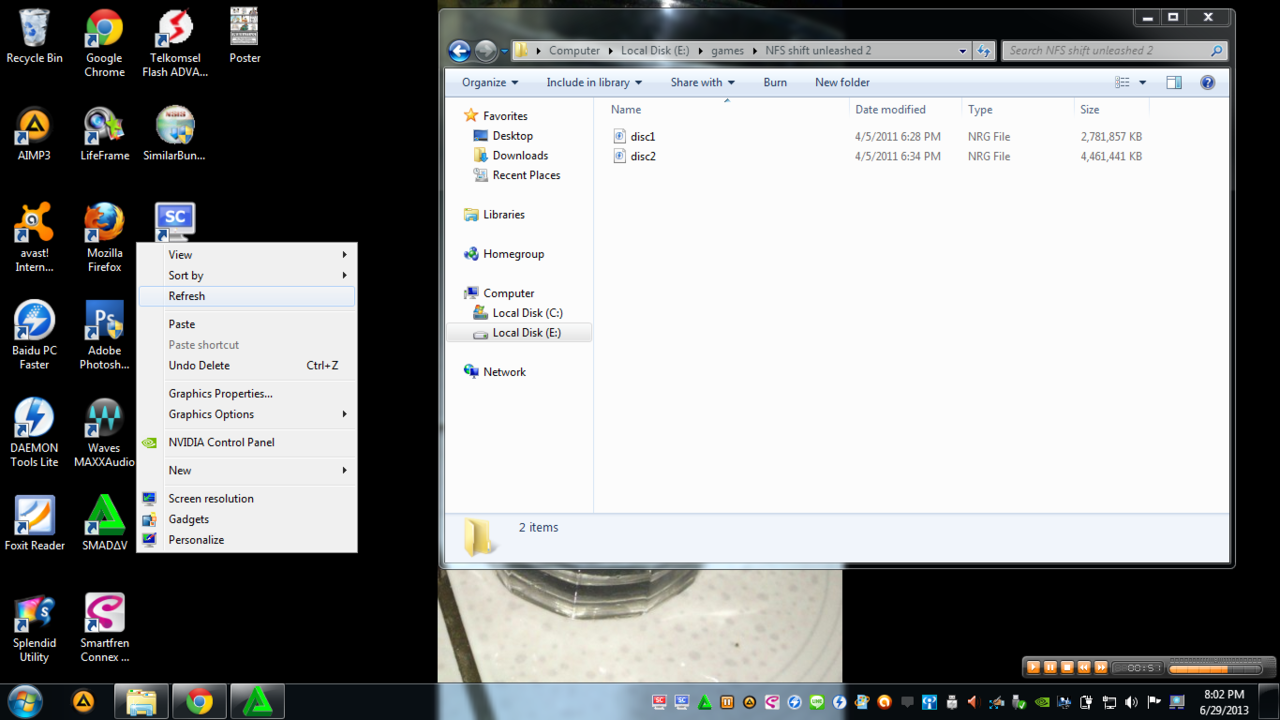Sort files by the Date modified column
1280x720 pixels.
905,110
